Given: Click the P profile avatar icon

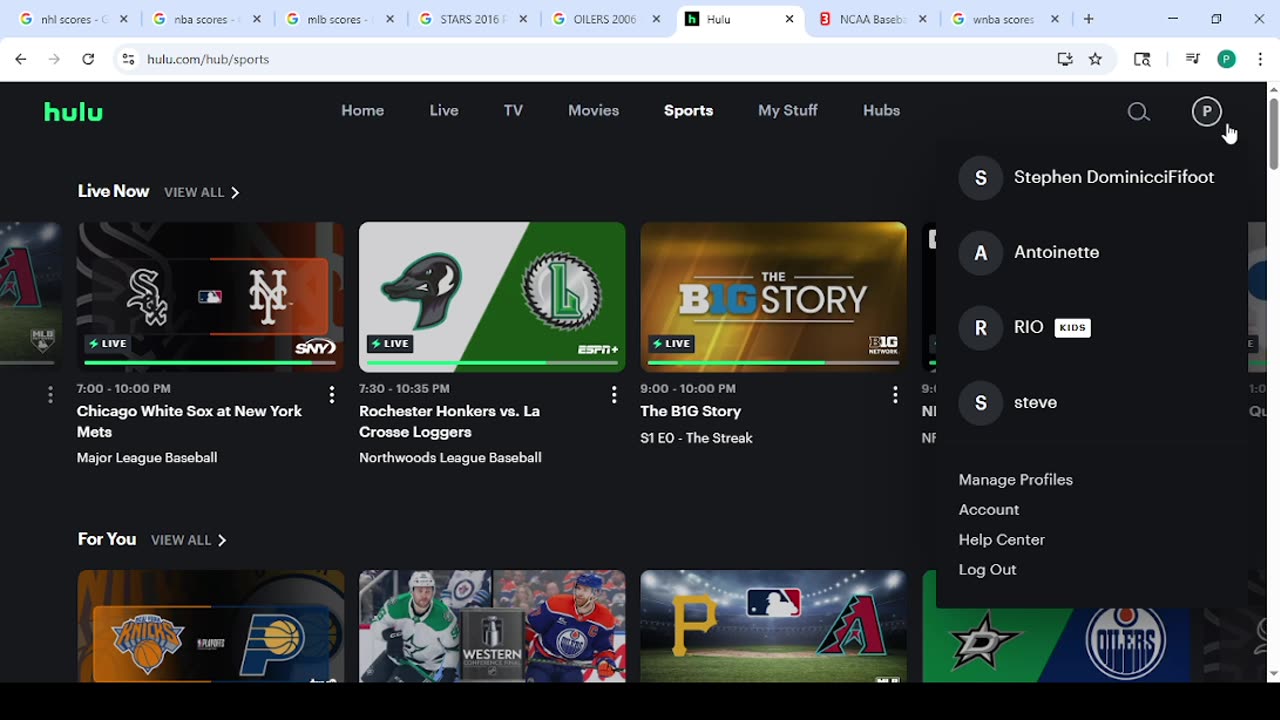Looking at the screenshot, I should tap(1207, 112).
